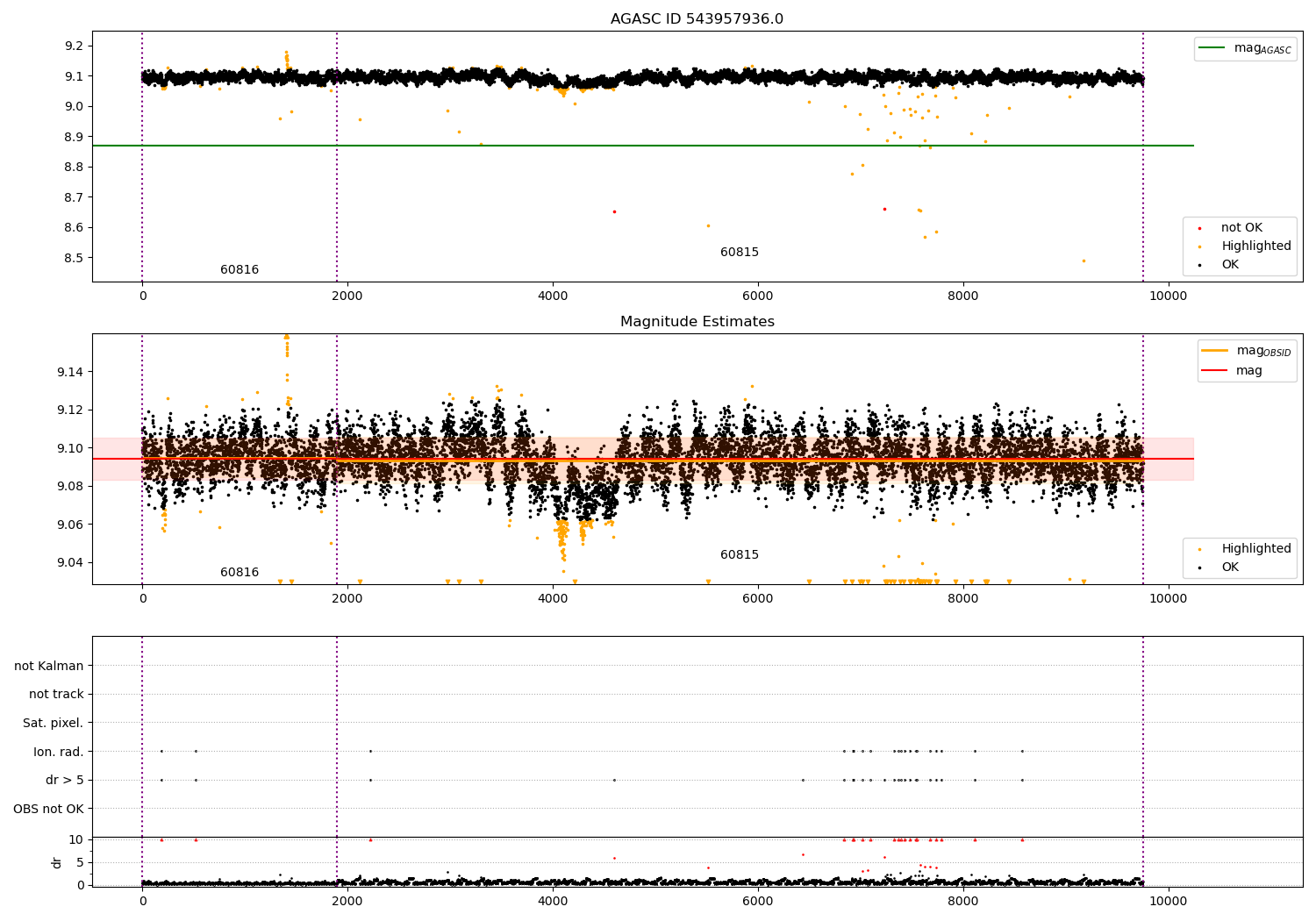Click the 10000 x-axis tick on bottom plot
The width and height of the screenshot is (1316, 921).
tap(1169, 902)
